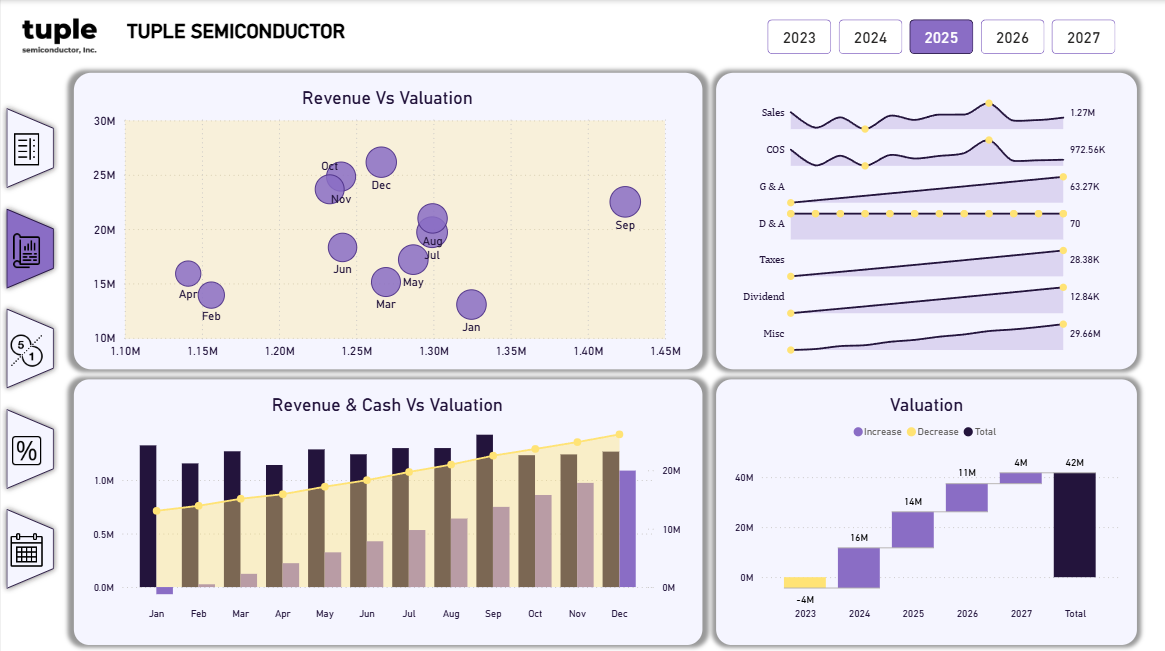Click the TUPLE SEMICONDUCTOR header title
1165x651 pixels.
coord(236,31)
